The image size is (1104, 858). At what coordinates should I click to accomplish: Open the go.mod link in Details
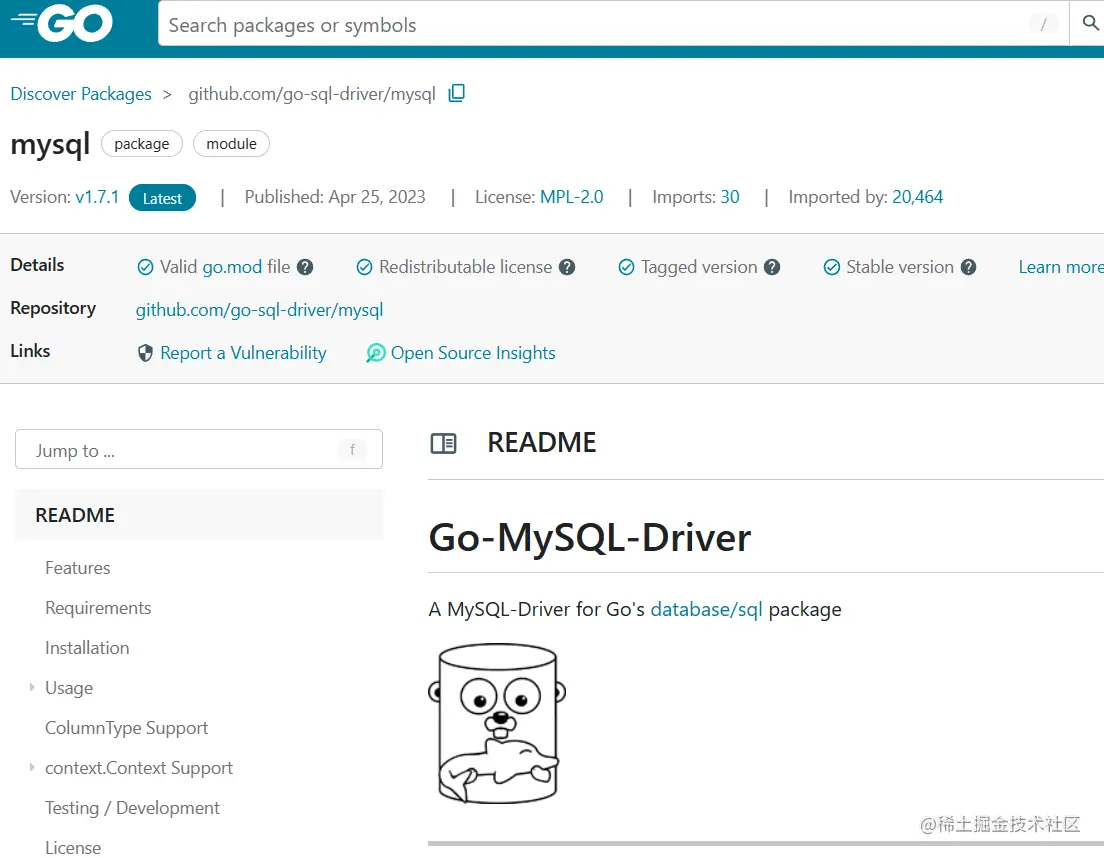click(232, 267)
